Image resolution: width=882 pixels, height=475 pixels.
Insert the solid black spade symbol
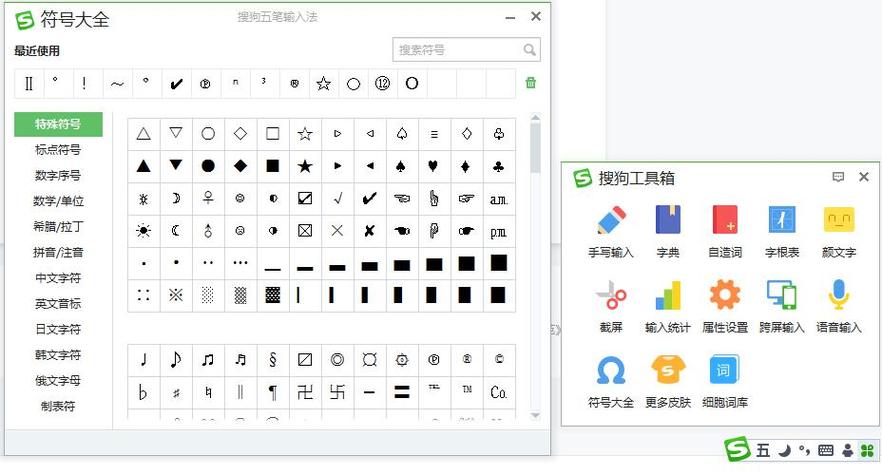point(401,166)
